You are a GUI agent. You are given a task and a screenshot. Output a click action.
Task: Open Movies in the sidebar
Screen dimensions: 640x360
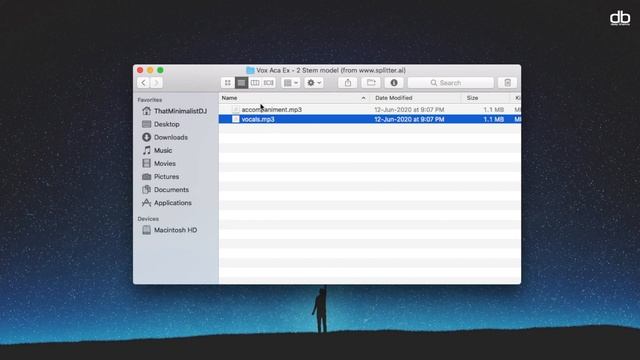(159, 163)
